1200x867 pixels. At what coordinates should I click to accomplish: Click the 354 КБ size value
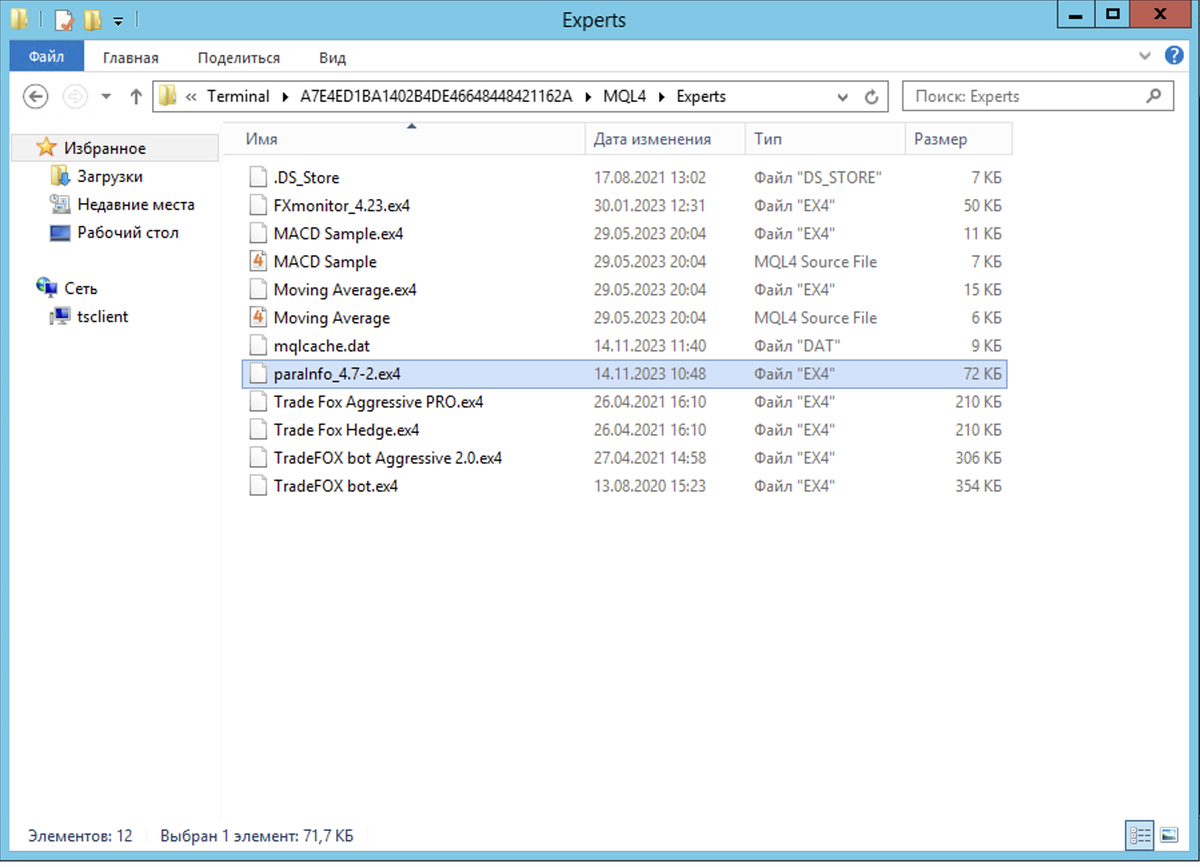click(x=978, y=486)
